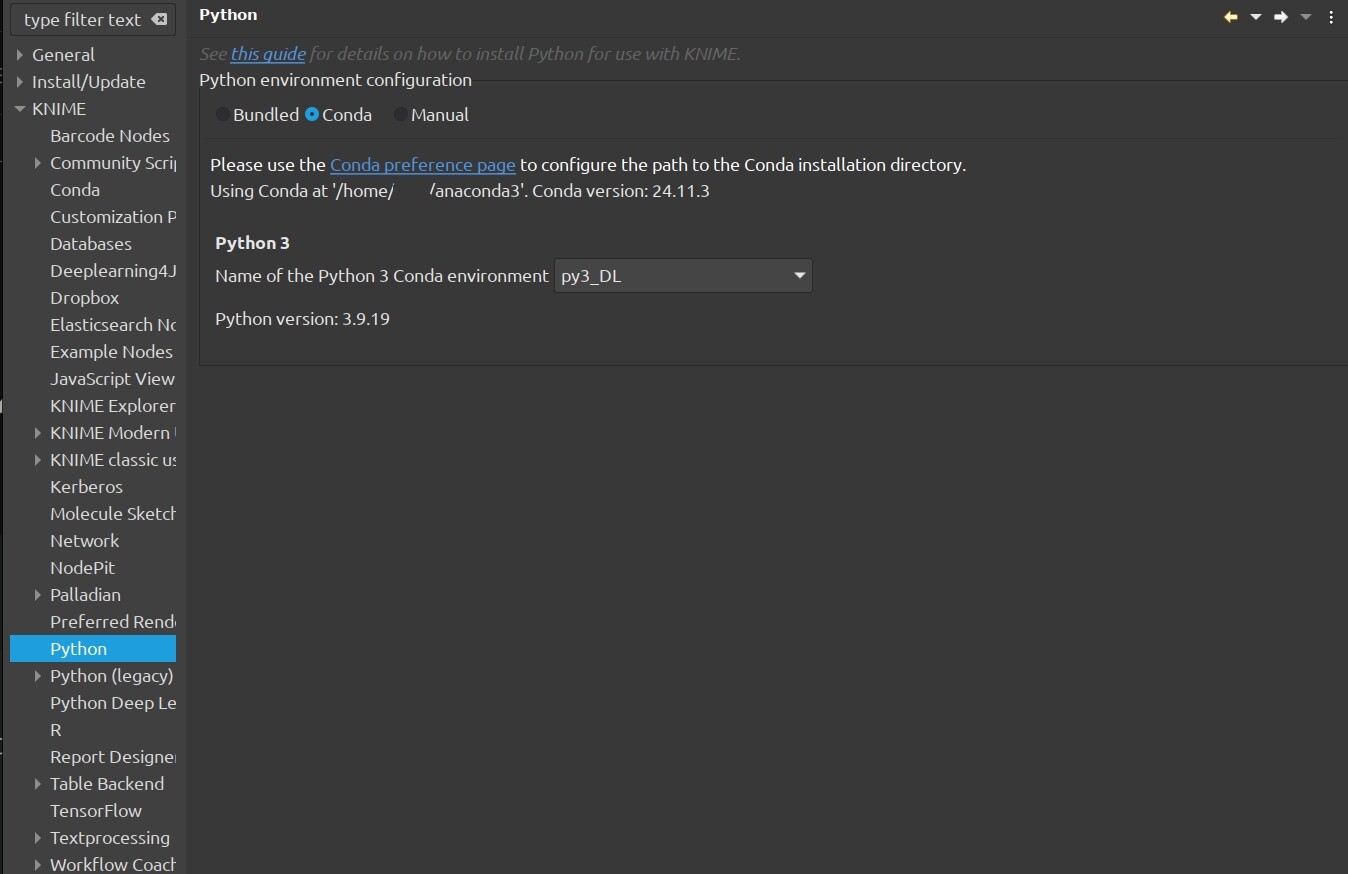Open the three-dot view menu
This screenshot has width=1348, height=874.
(x=1331, y=17)
